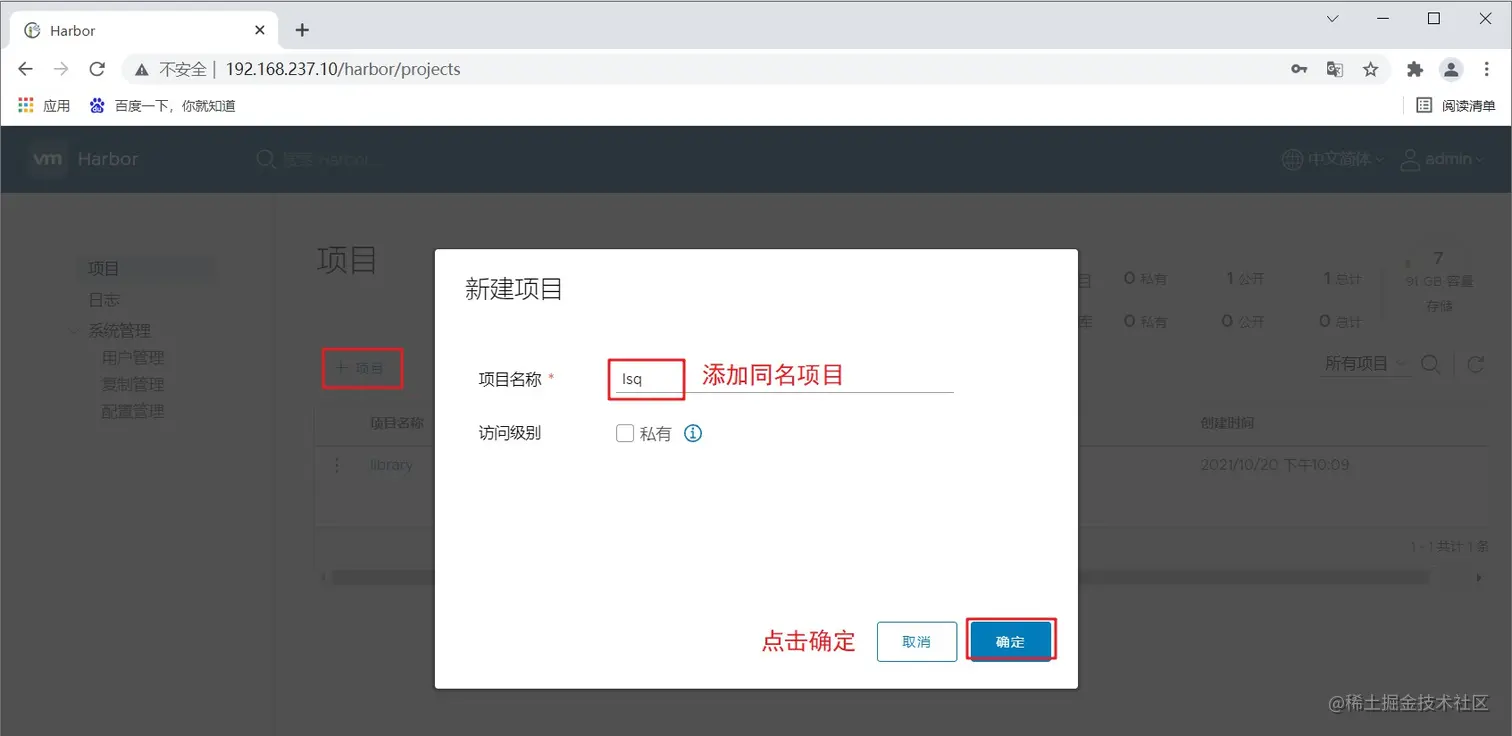Select 日志 in the sidebar
The width and height of the screenshot is (1512, 736).
tap(104, 299)
